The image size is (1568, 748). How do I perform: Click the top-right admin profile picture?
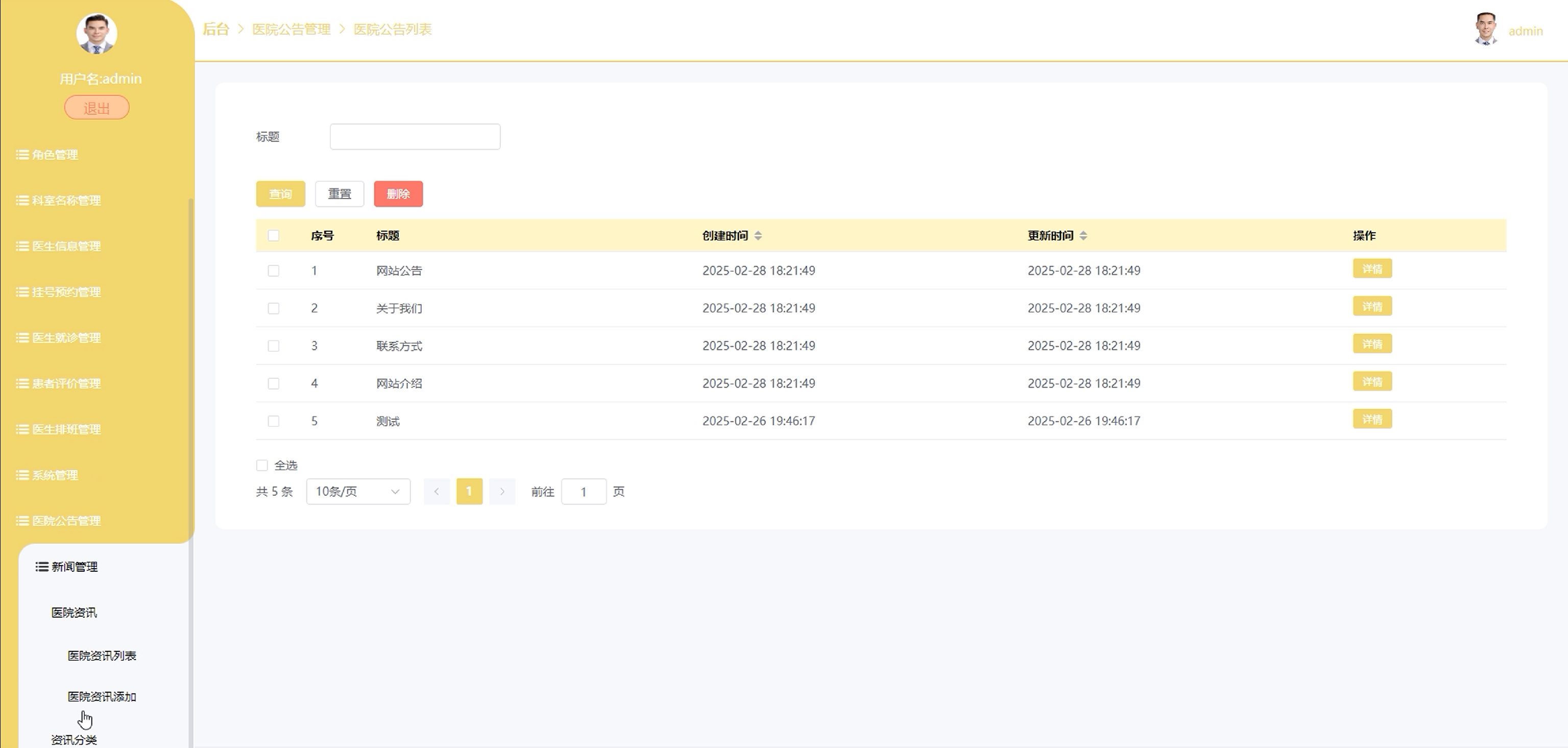(1486, 29)
